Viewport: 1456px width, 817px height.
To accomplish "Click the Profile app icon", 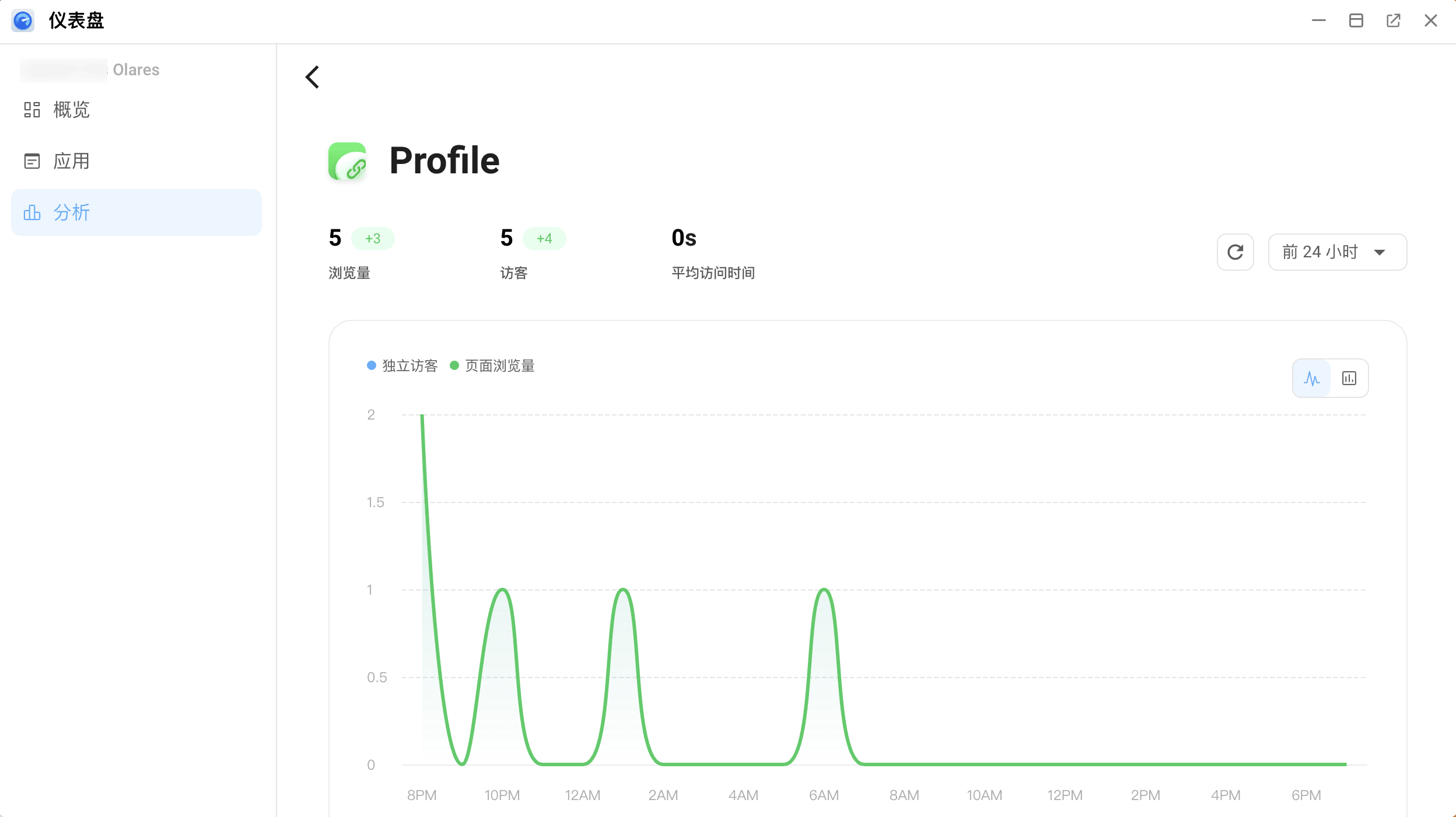I will pos(348,161).
